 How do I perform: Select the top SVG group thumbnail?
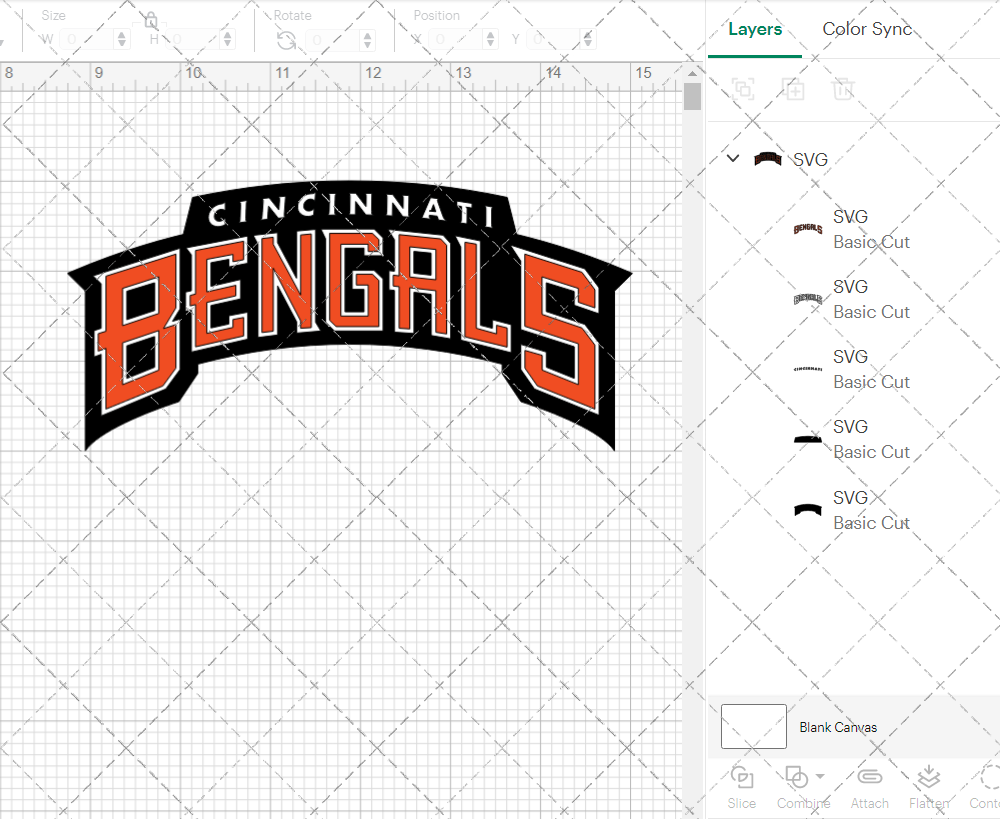point(768,159)
